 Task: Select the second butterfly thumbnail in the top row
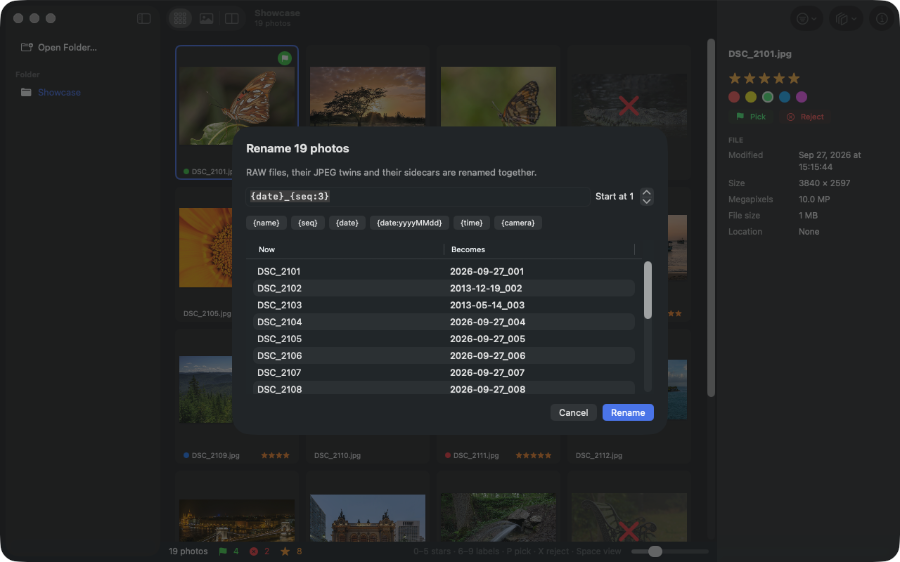[x=498, y=96]
